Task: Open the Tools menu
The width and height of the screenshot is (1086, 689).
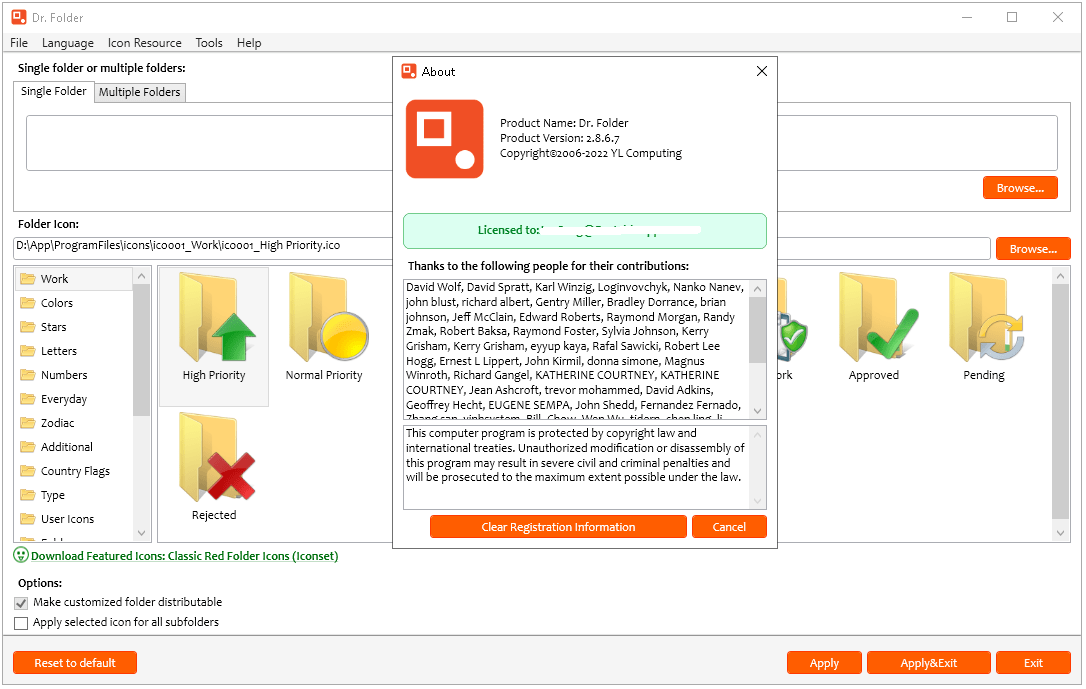Action: point(209,43)
